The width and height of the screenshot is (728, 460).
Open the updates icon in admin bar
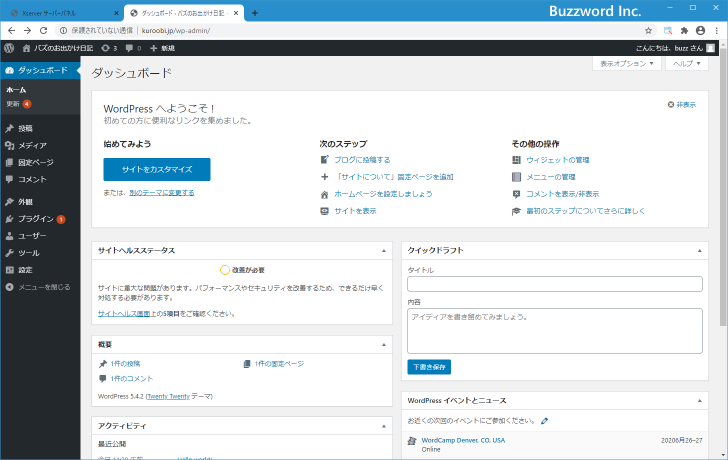click(x=109, y=47)
